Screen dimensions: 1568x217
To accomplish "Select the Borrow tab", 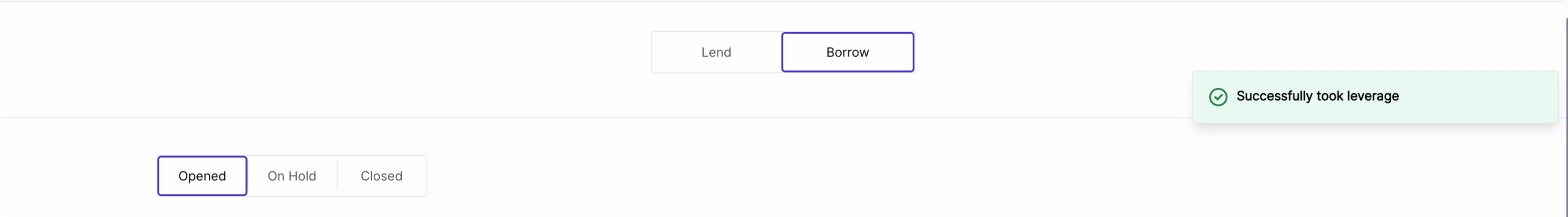I will click(847, 52).
